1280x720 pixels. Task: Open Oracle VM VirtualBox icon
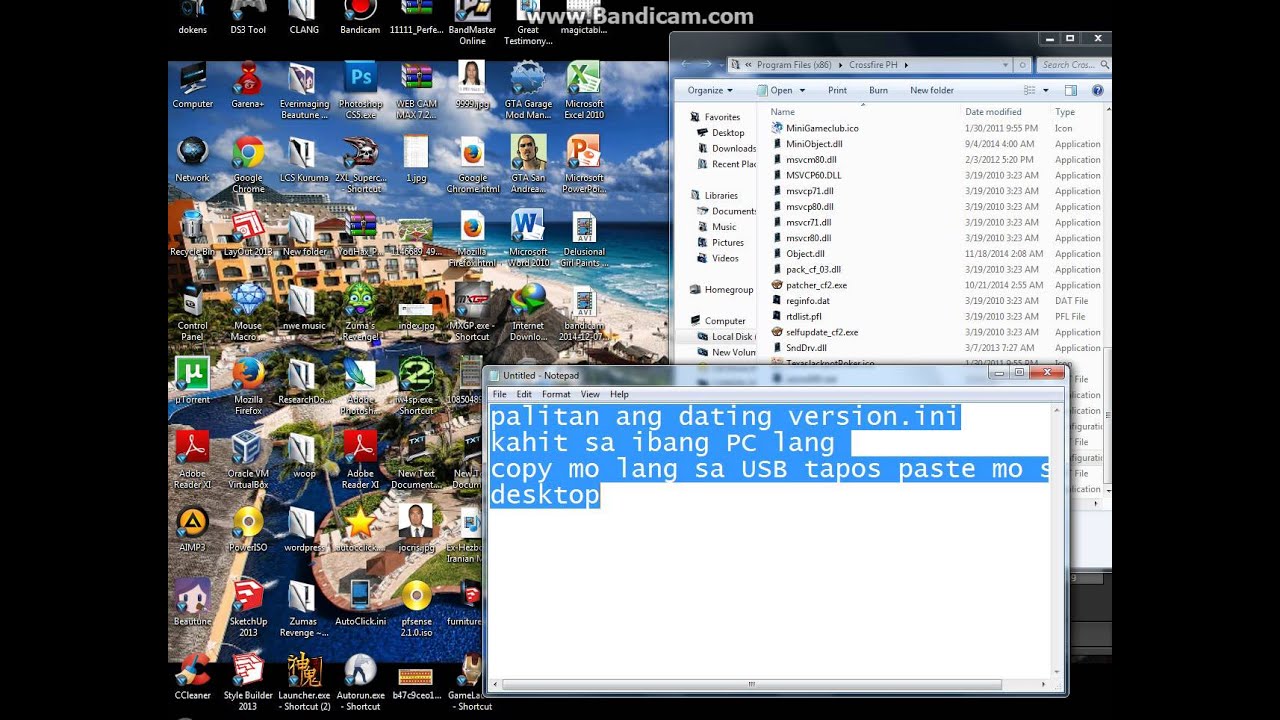point(248,460)
